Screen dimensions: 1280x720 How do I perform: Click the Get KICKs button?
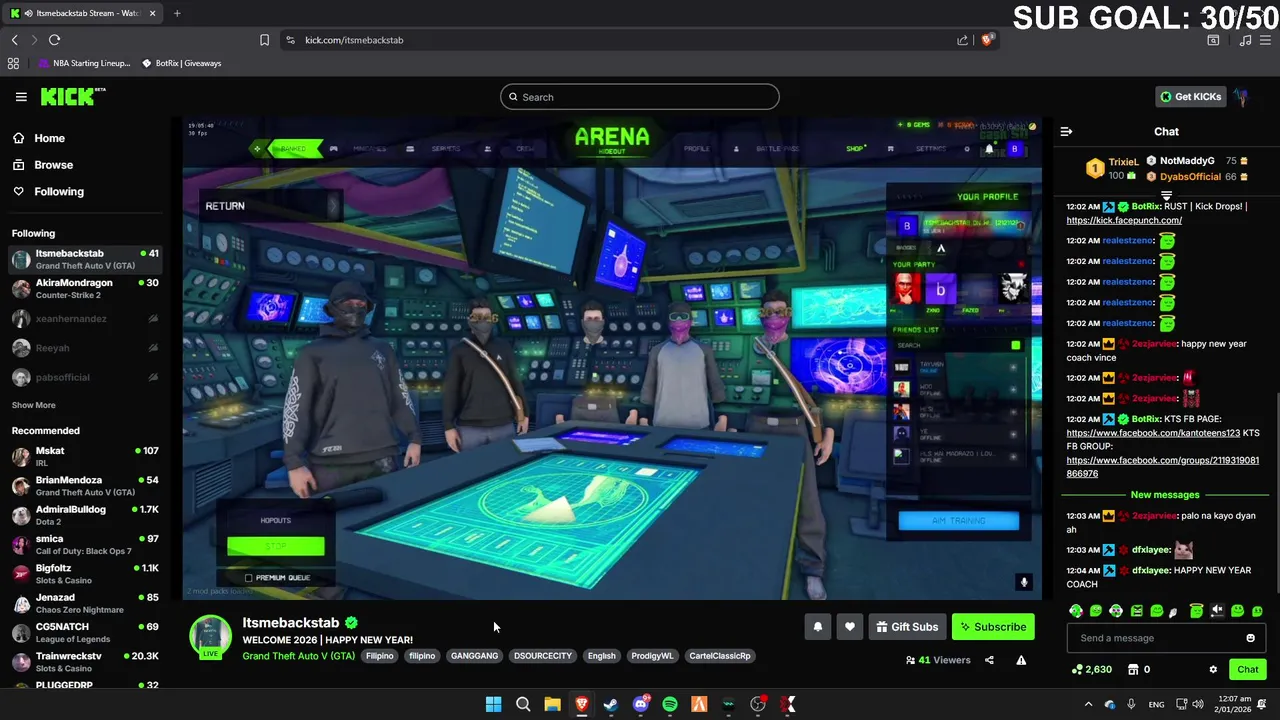pos(1190,97)
